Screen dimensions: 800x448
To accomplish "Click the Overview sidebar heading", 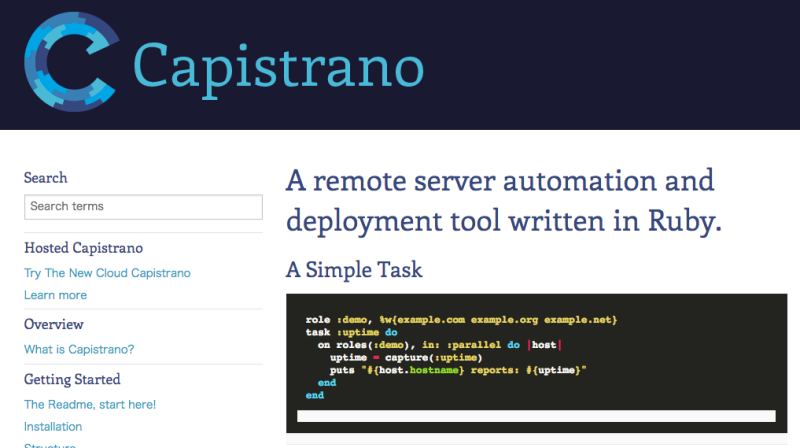I will pos(54,325).
